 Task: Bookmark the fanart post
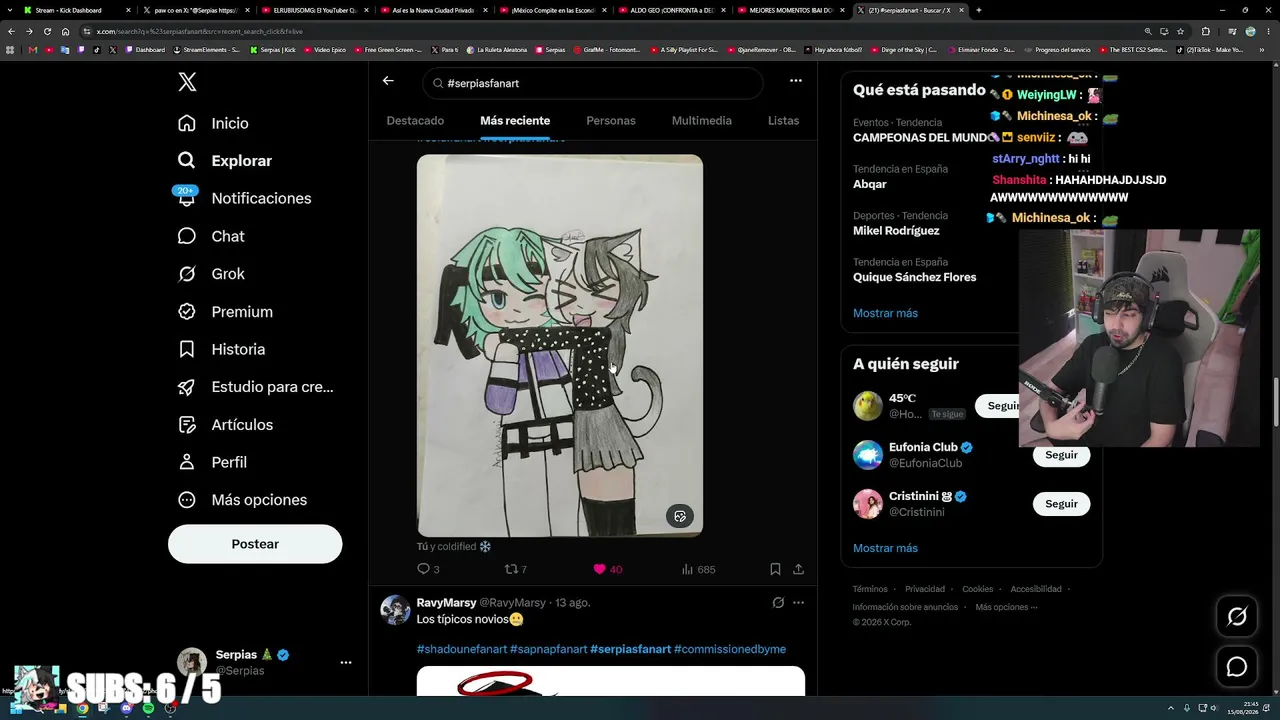(x=775, y=569)
